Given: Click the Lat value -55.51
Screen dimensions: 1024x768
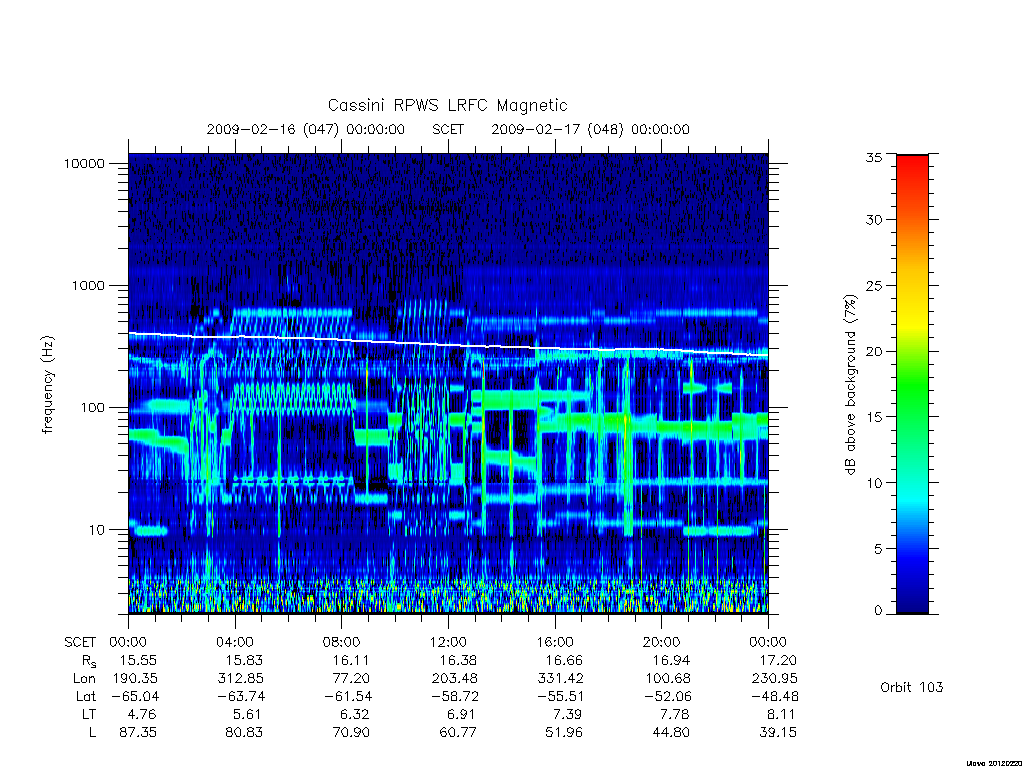Looking at the screenshot, I should [560, 696].
